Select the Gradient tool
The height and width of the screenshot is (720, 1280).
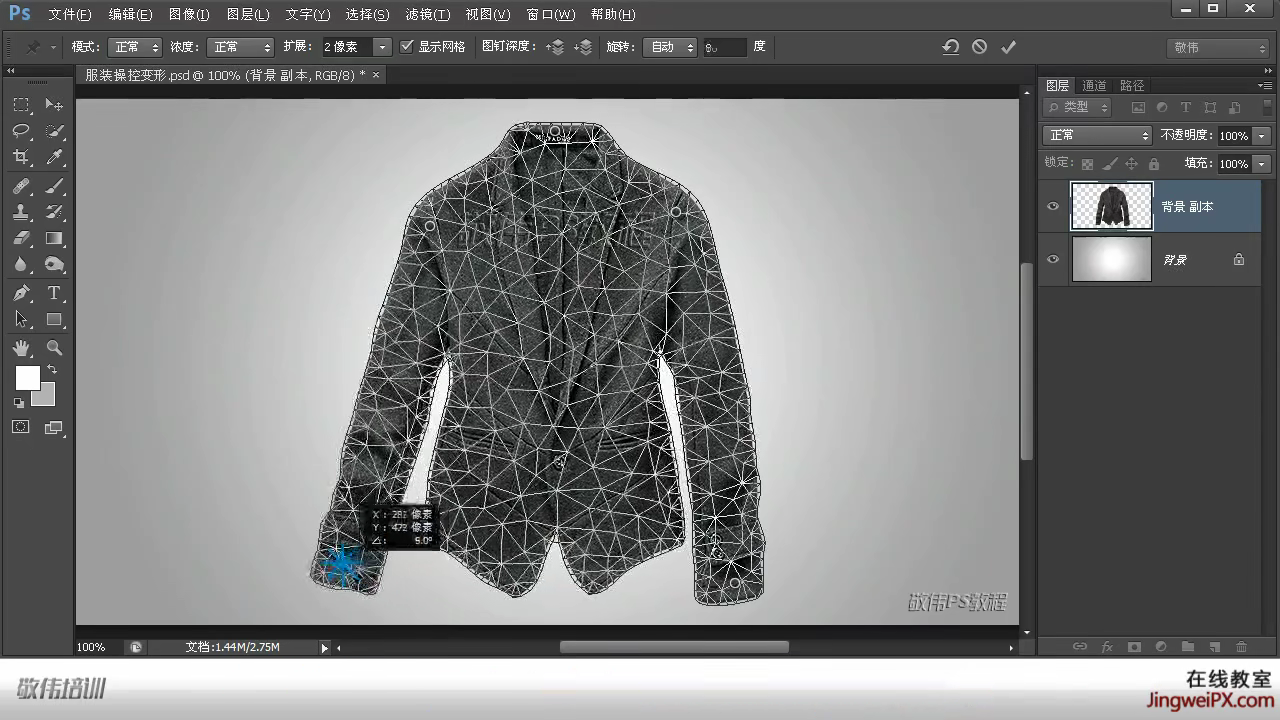pyautogui.click(x=54, y=238)
